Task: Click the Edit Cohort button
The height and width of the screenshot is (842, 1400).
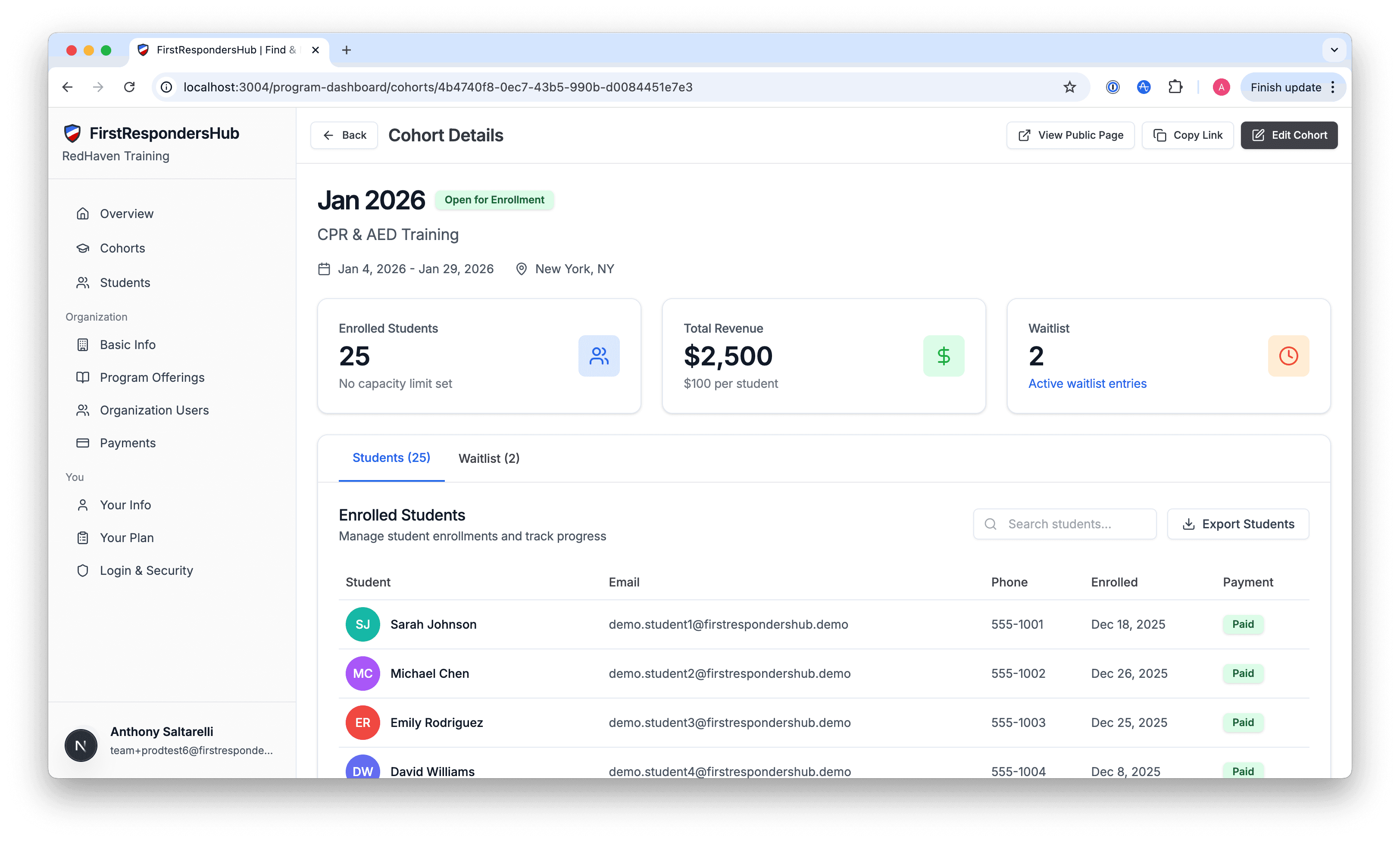Action: coord(1289,135)
